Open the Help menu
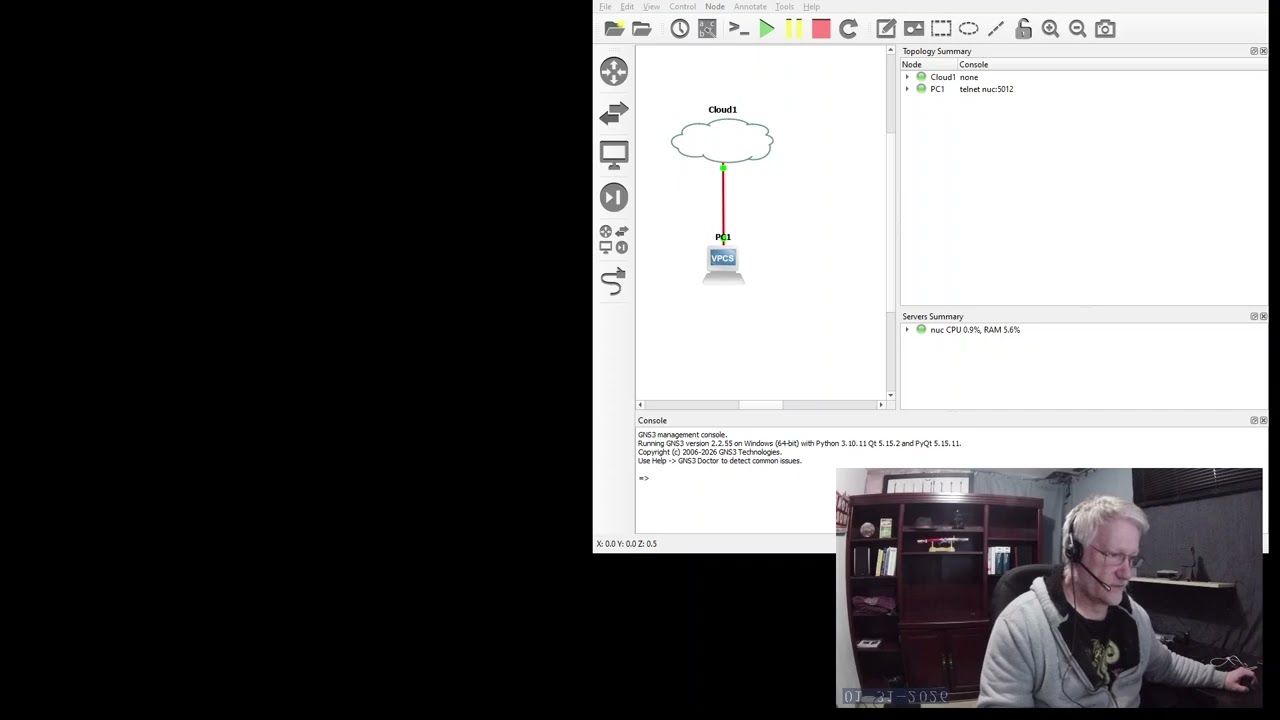This screenshot has width=1280, height=720. (x=811, y=7)
